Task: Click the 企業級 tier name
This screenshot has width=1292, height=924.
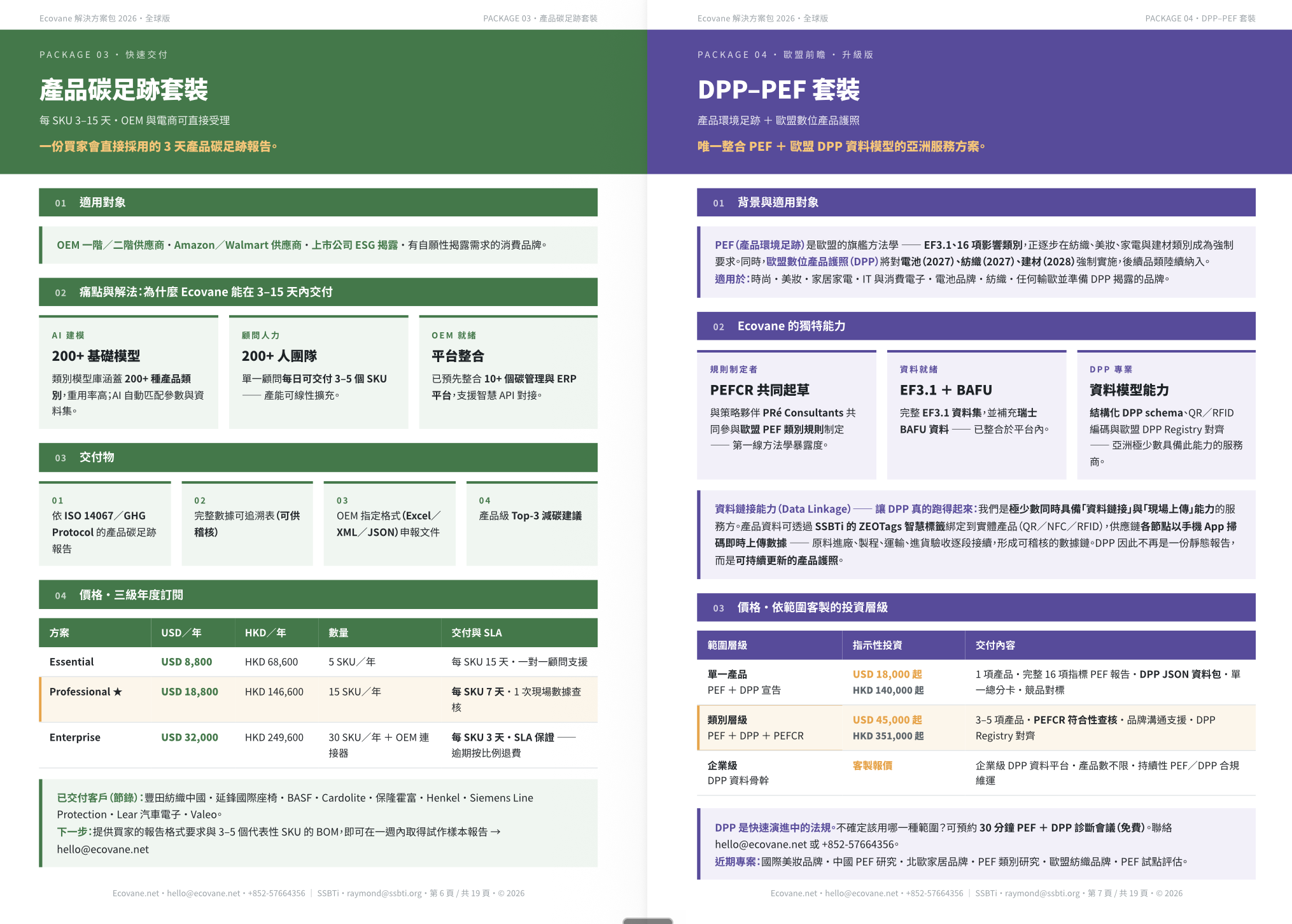Action: (x=722, y=766)
